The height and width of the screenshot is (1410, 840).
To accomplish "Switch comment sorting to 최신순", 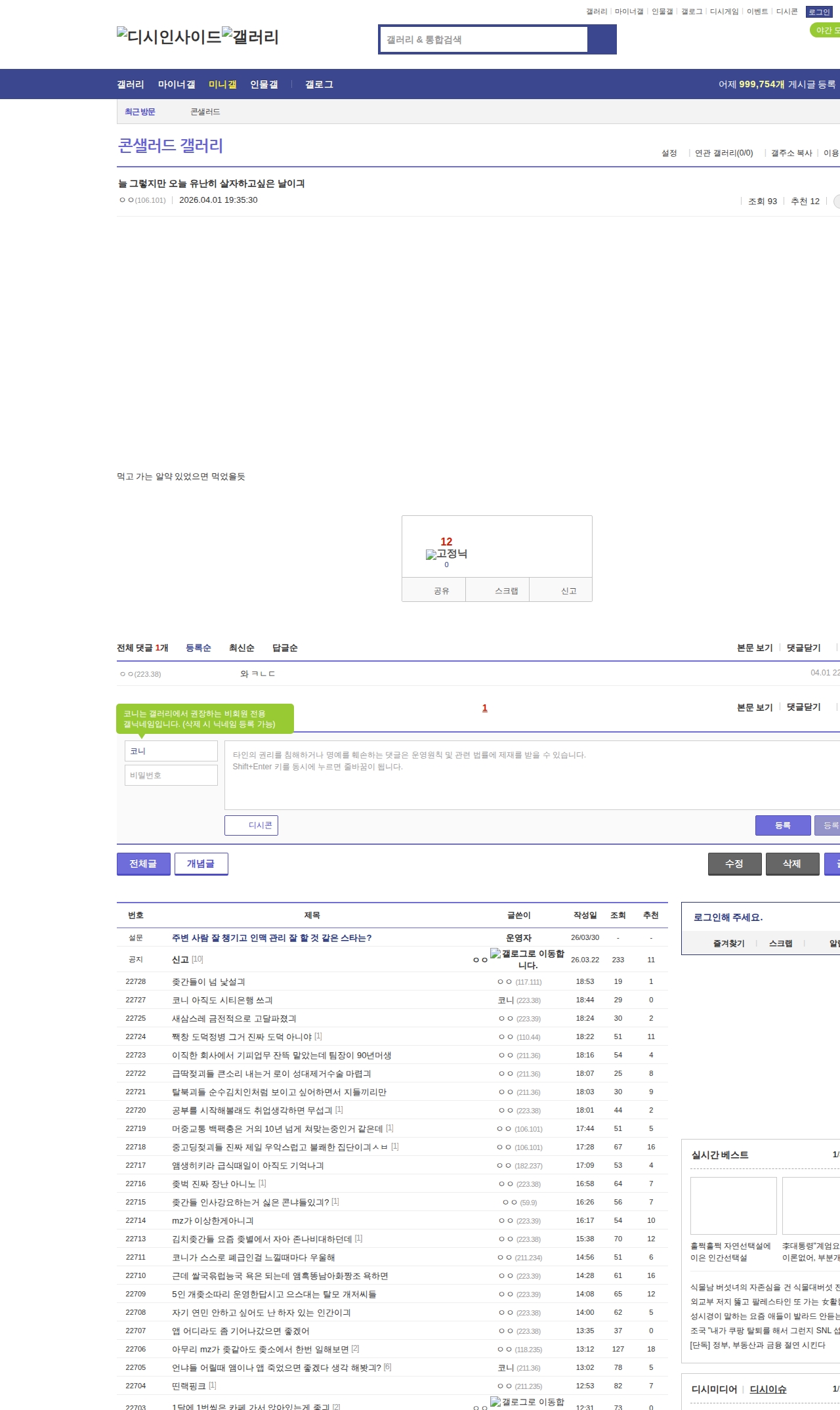I will pos(241,648).
